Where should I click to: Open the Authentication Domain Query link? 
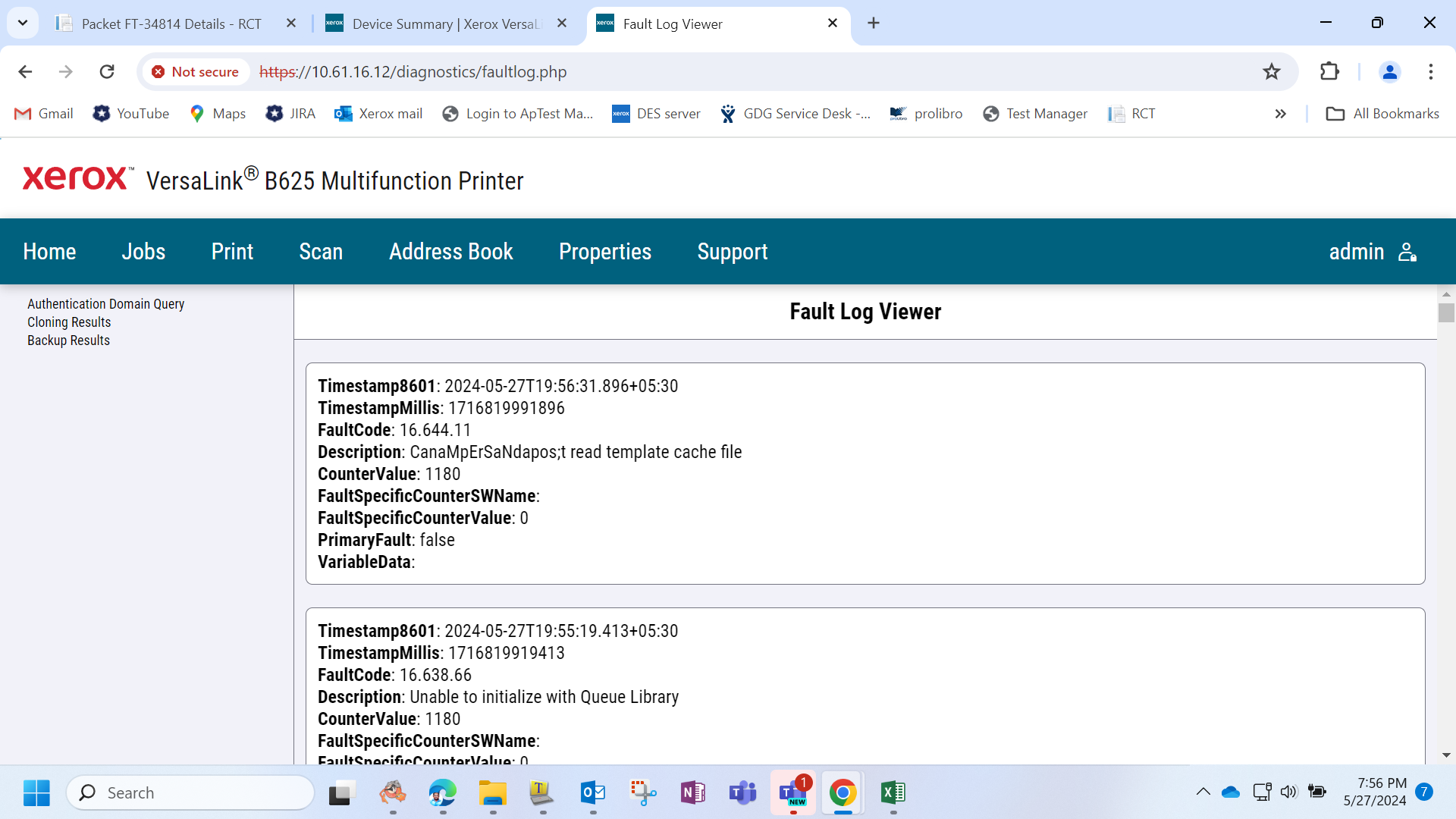(105, 304)
